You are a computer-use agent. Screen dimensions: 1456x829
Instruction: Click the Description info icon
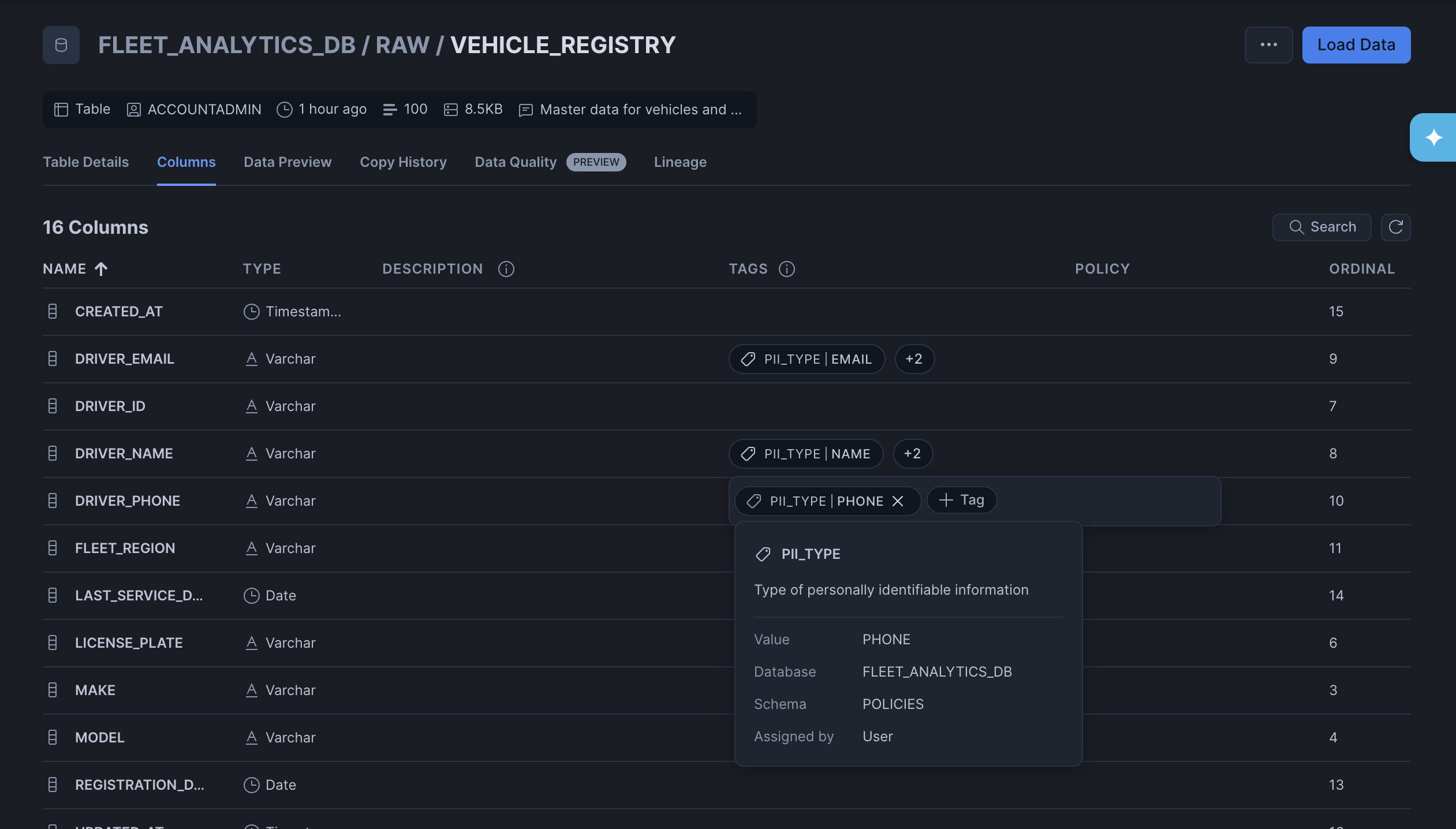point(506,269)
